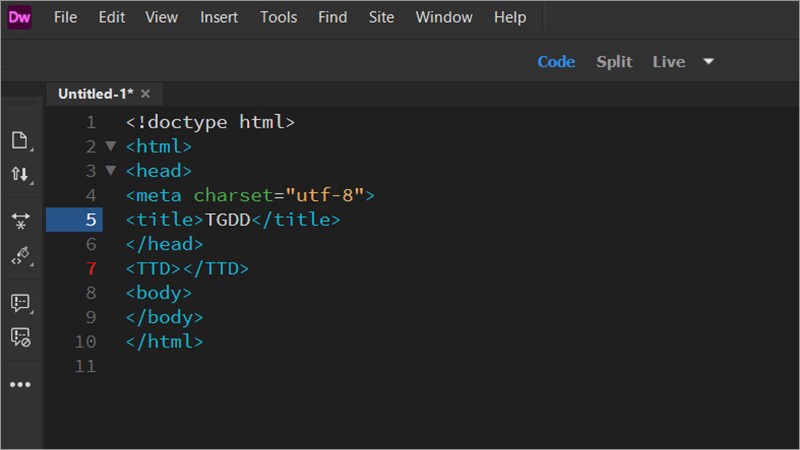
Task: Switch to Live view
Action: pos(668,62)
